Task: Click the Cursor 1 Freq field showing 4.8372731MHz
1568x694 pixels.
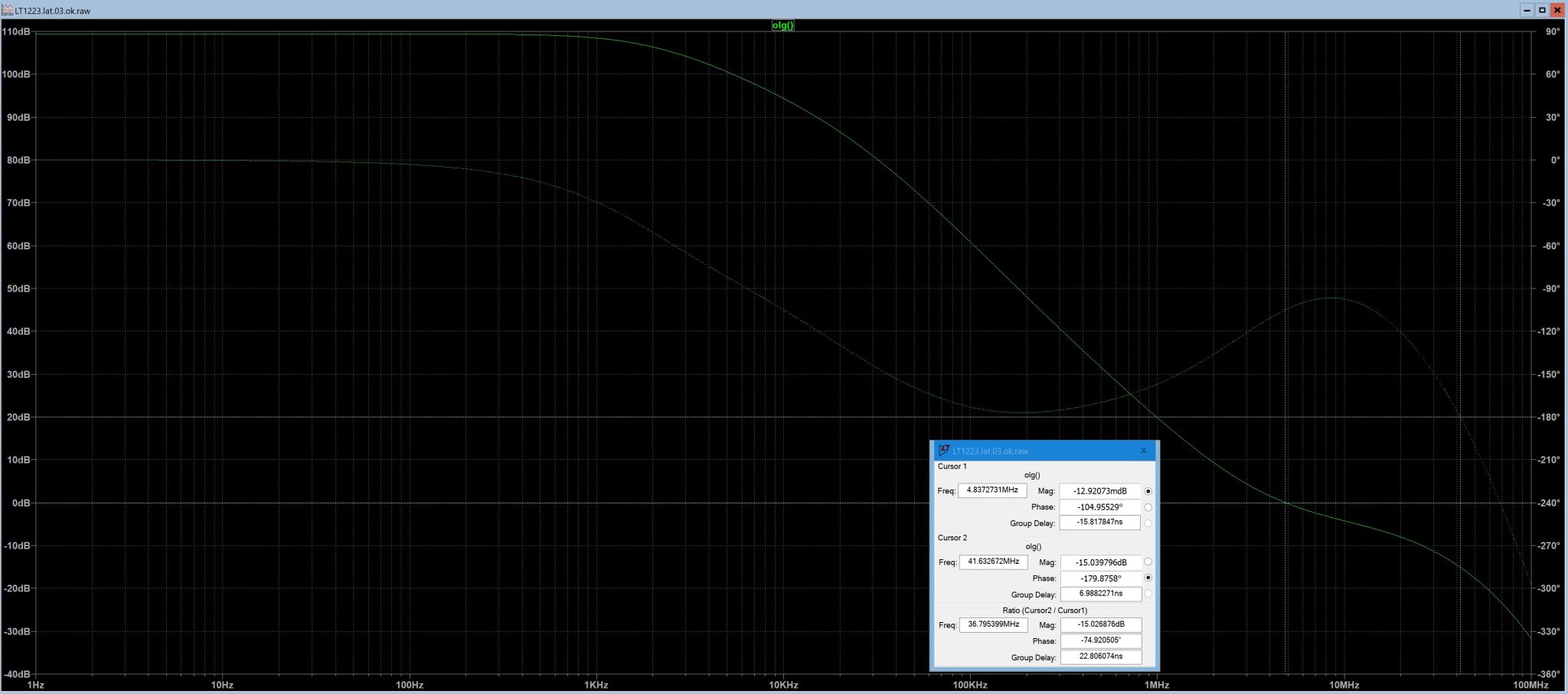Action: 992,490
